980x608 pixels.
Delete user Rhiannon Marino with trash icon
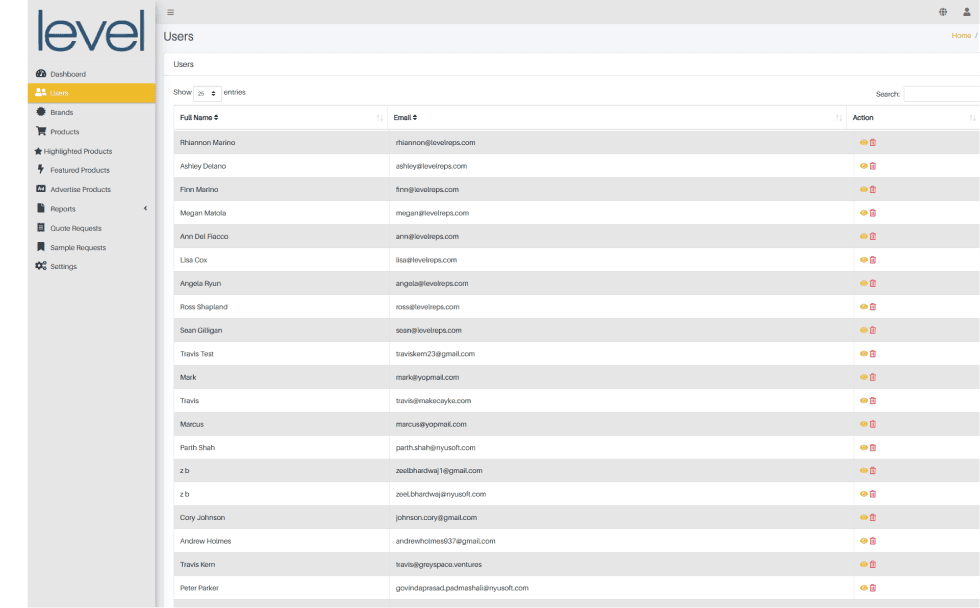[873, 142]
